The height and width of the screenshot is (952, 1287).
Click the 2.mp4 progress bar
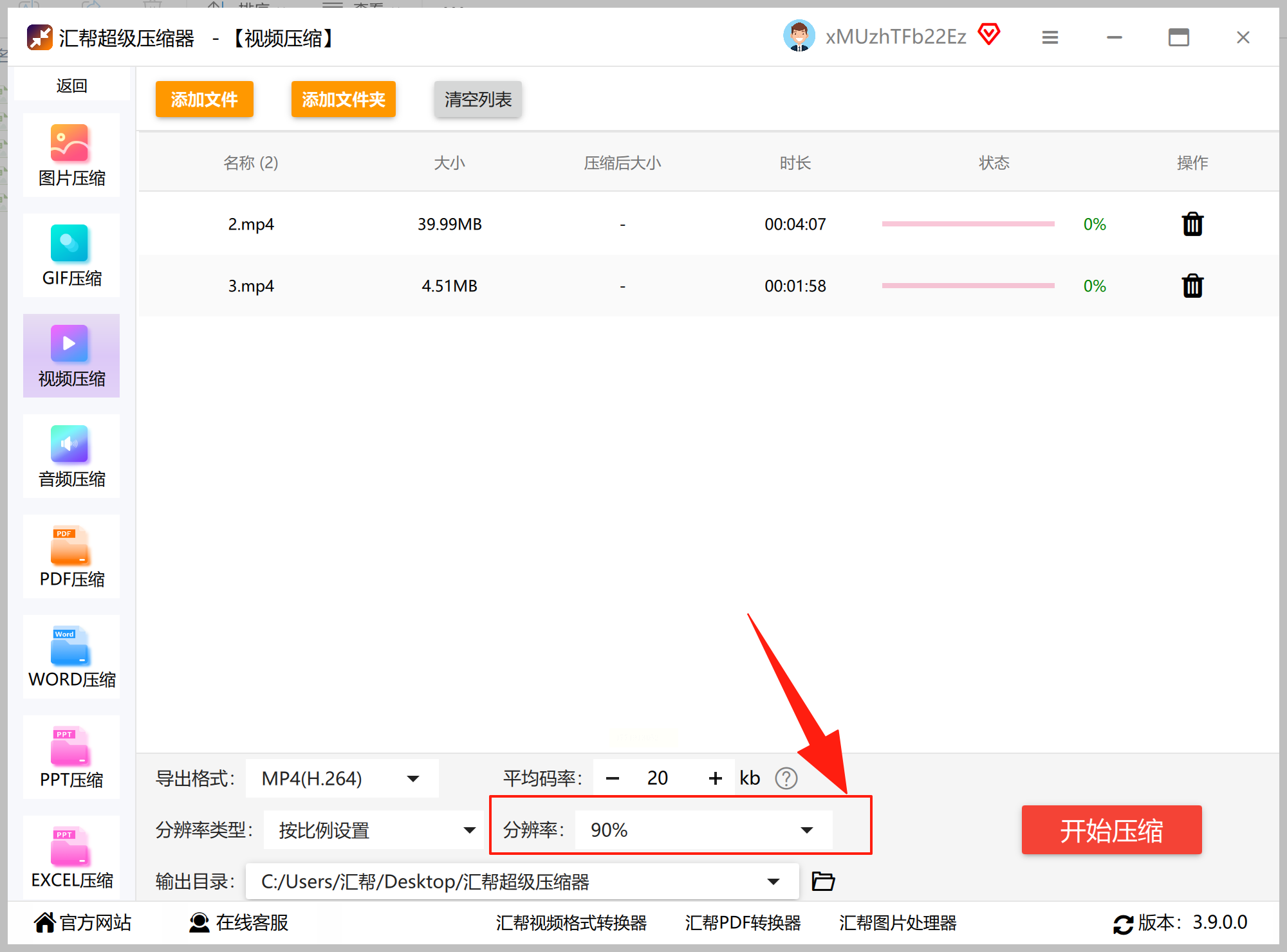coord(968,224)
